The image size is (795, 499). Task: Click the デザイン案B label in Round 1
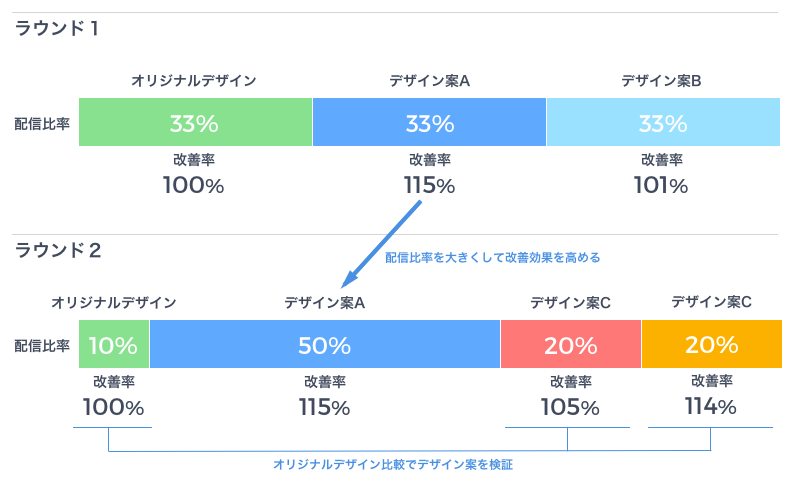click(x=661, y=81)
